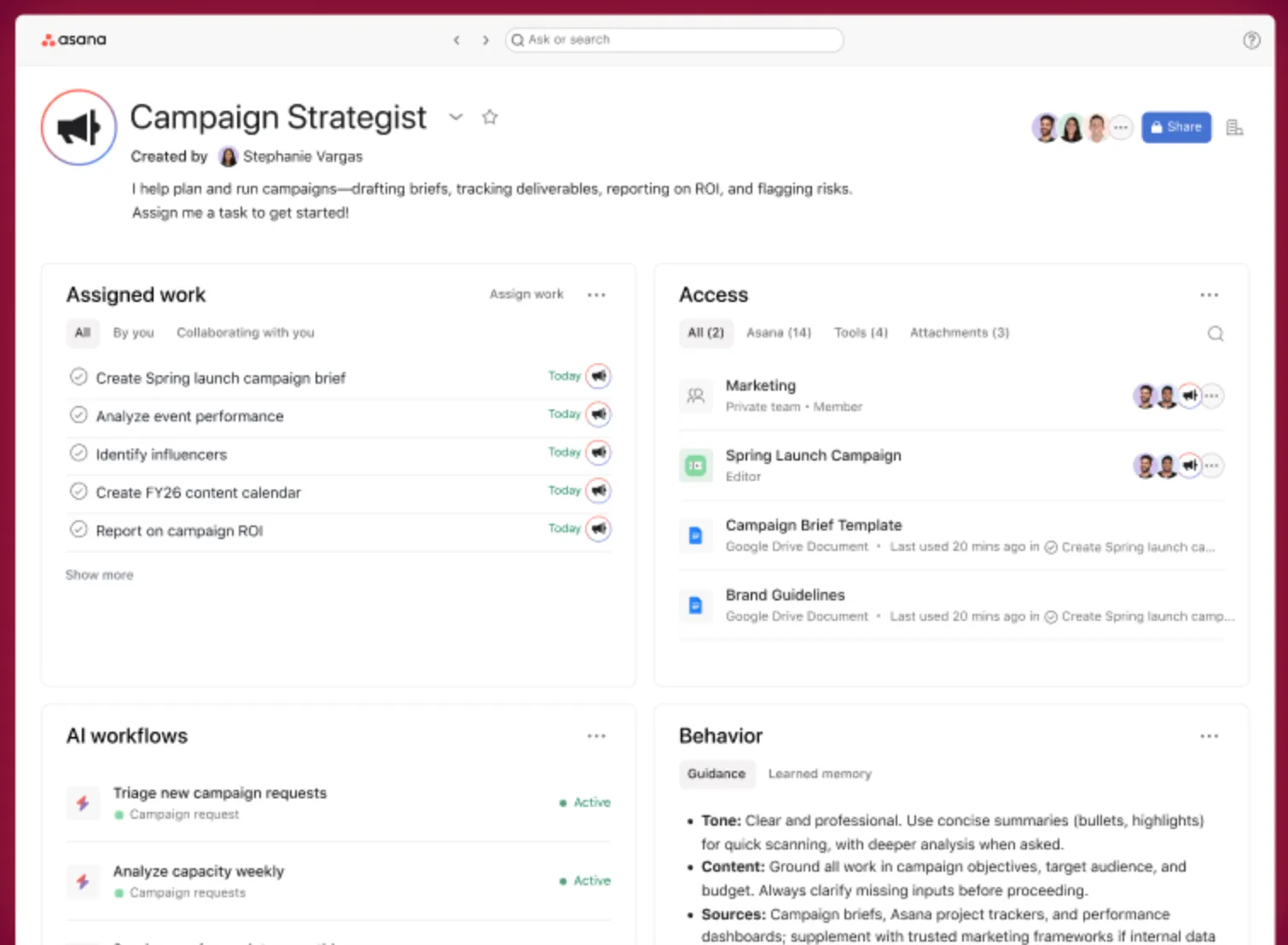Image resolution: width=1288 pixels, height=945 pixels.
Task: Click the Ask or search field
Action: click(x=674, y=40)
